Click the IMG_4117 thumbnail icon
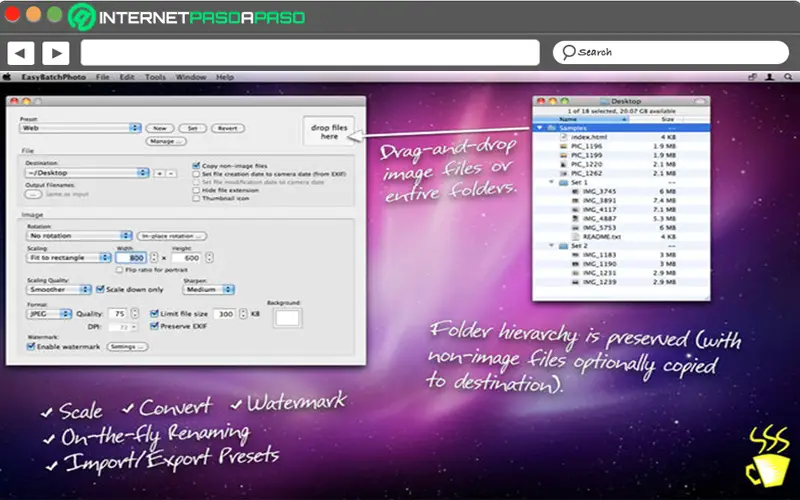800x500 pixels. 576,210
